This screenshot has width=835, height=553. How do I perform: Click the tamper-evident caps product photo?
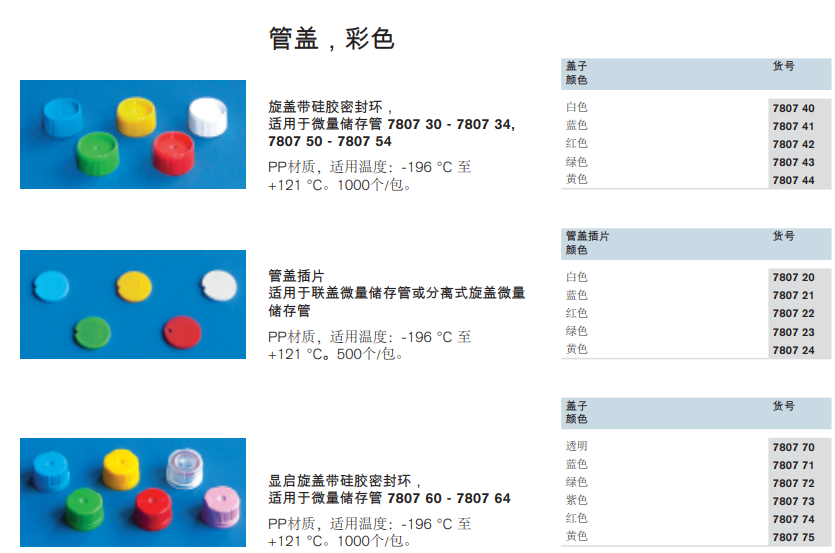133,492
